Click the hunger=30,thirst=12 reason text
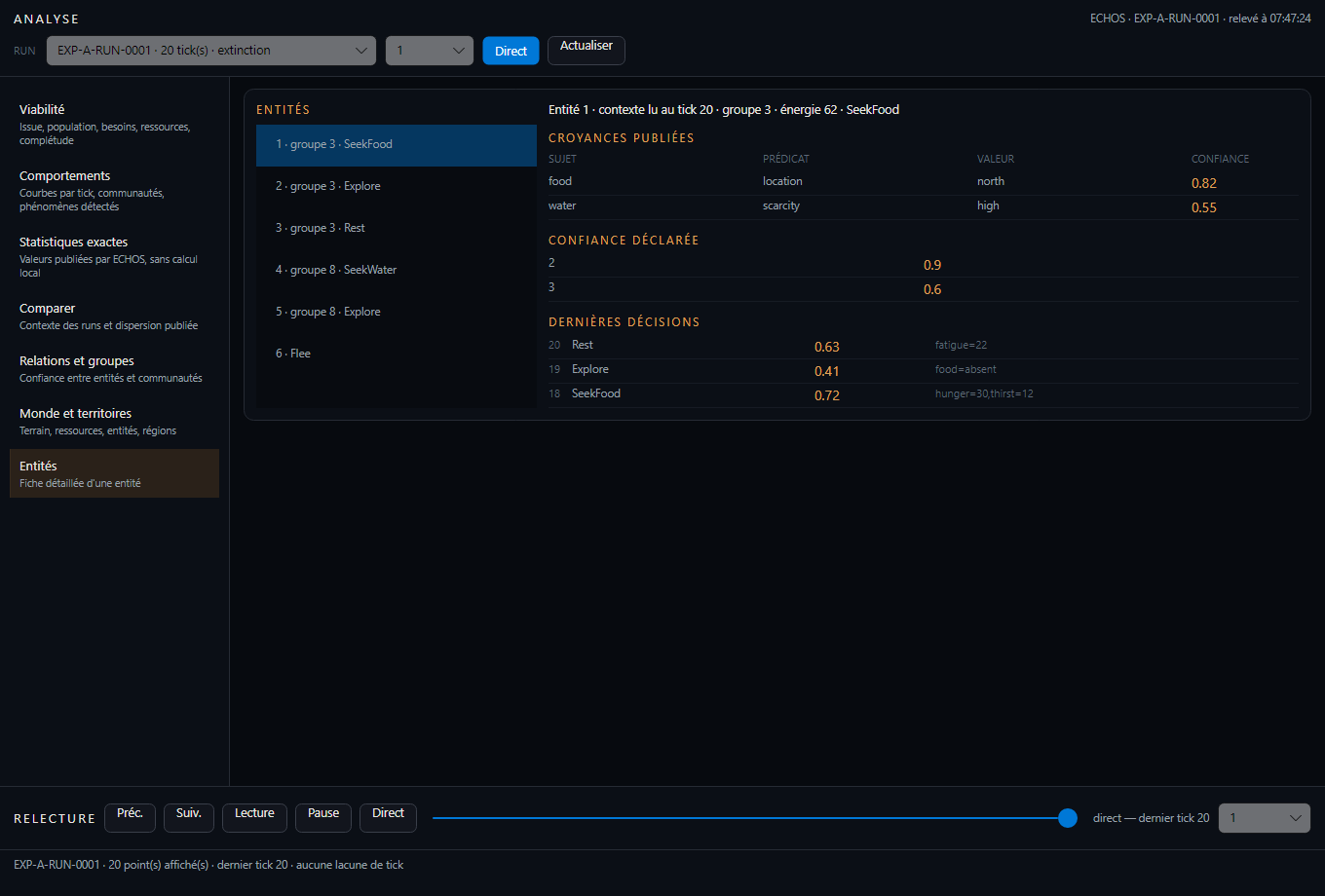The width and height of the screenshot is (1325, 896). coord(983,394)
